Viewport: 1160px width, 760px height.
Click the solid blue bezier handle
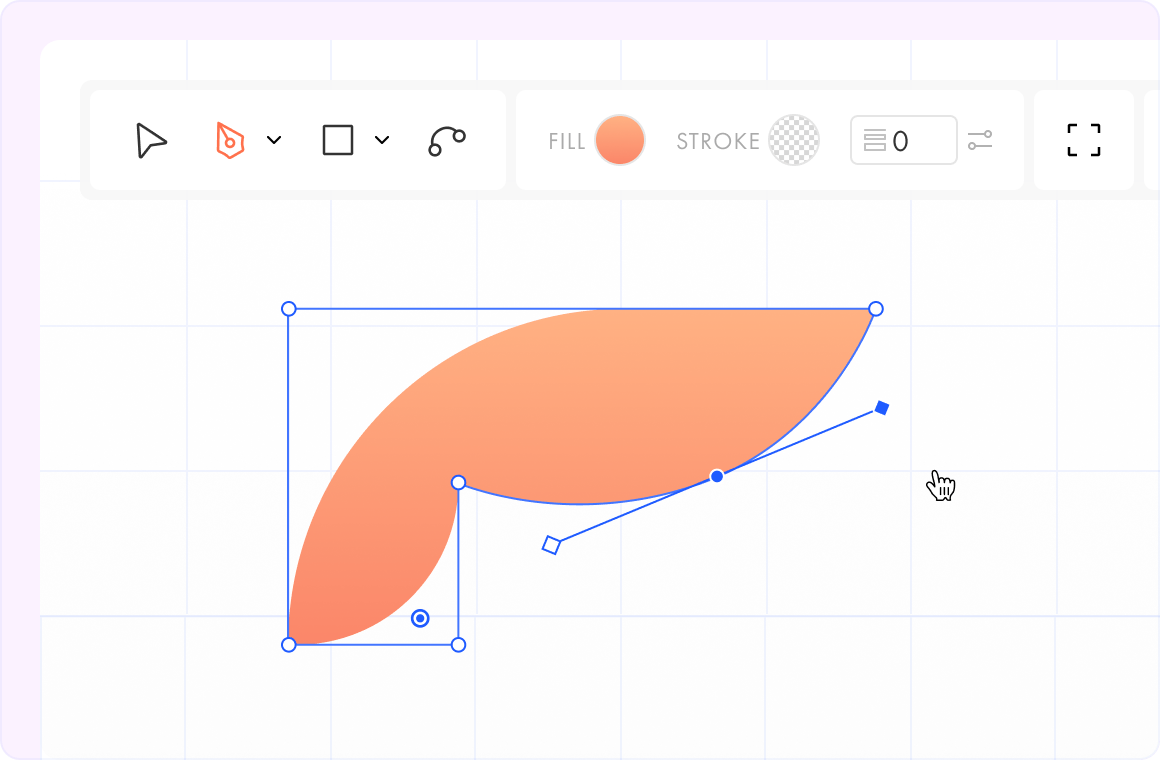click(882, 408)
